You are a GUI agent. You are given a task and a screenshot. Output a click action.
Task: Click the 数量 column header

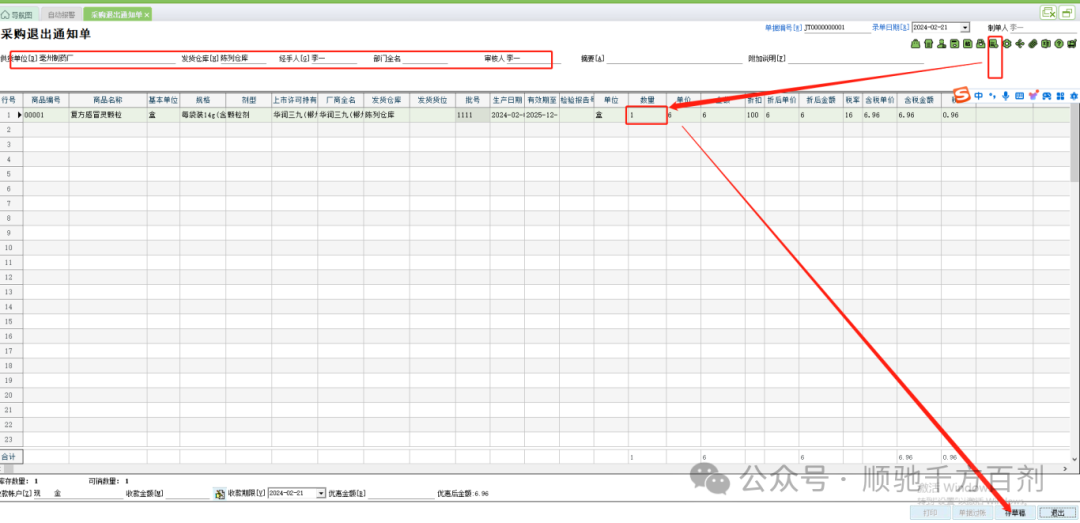(x=647, y=99)
